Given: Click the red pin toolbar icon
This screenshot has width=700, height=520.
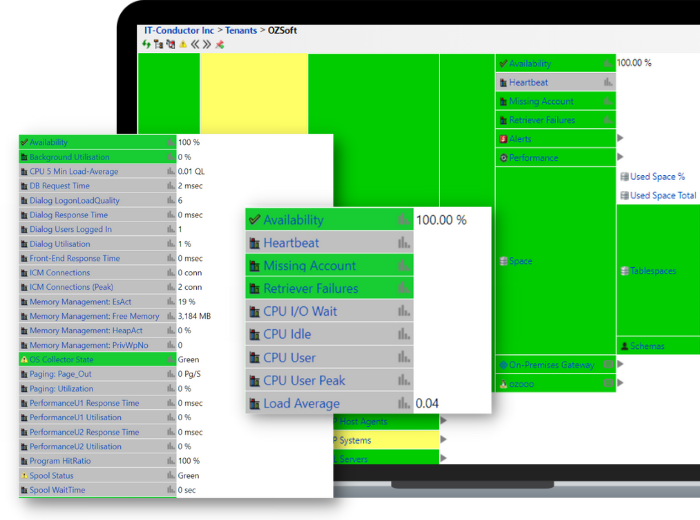Looking at the screenshot, I should (x=219, y=44).
